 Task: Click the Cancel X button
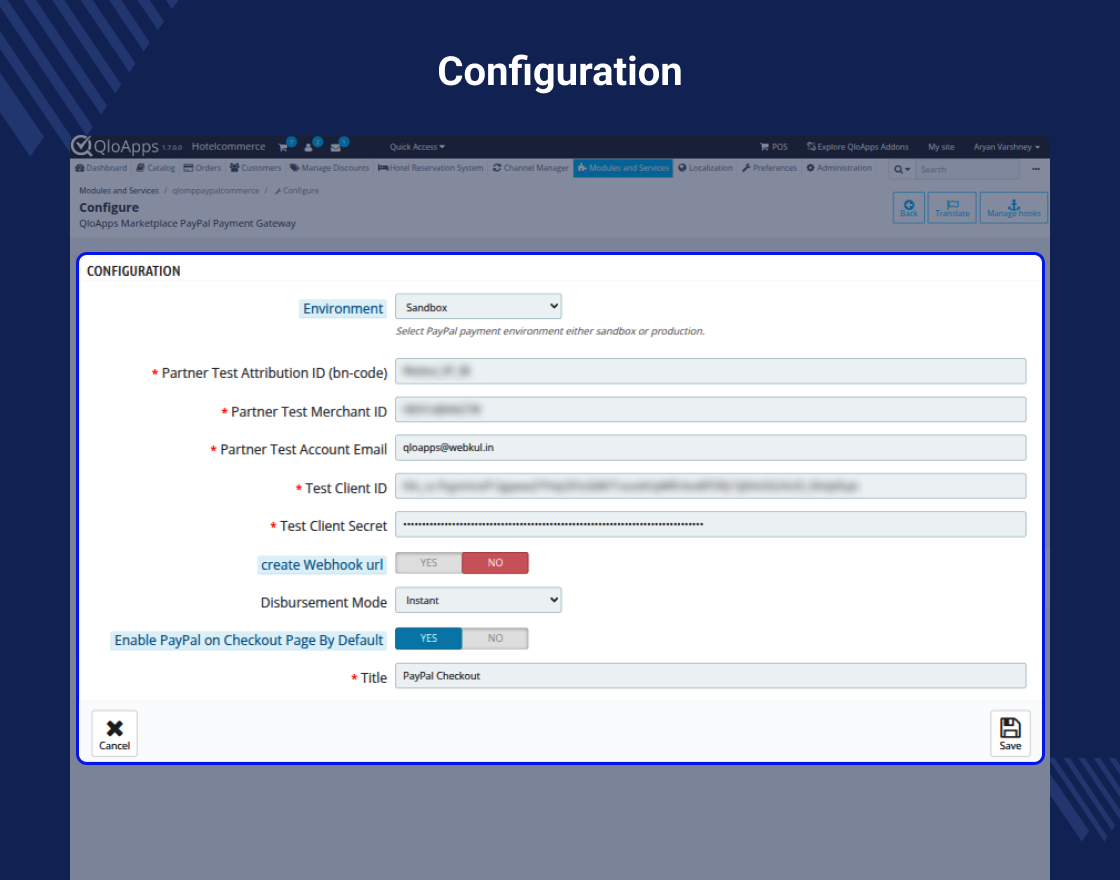114,734
